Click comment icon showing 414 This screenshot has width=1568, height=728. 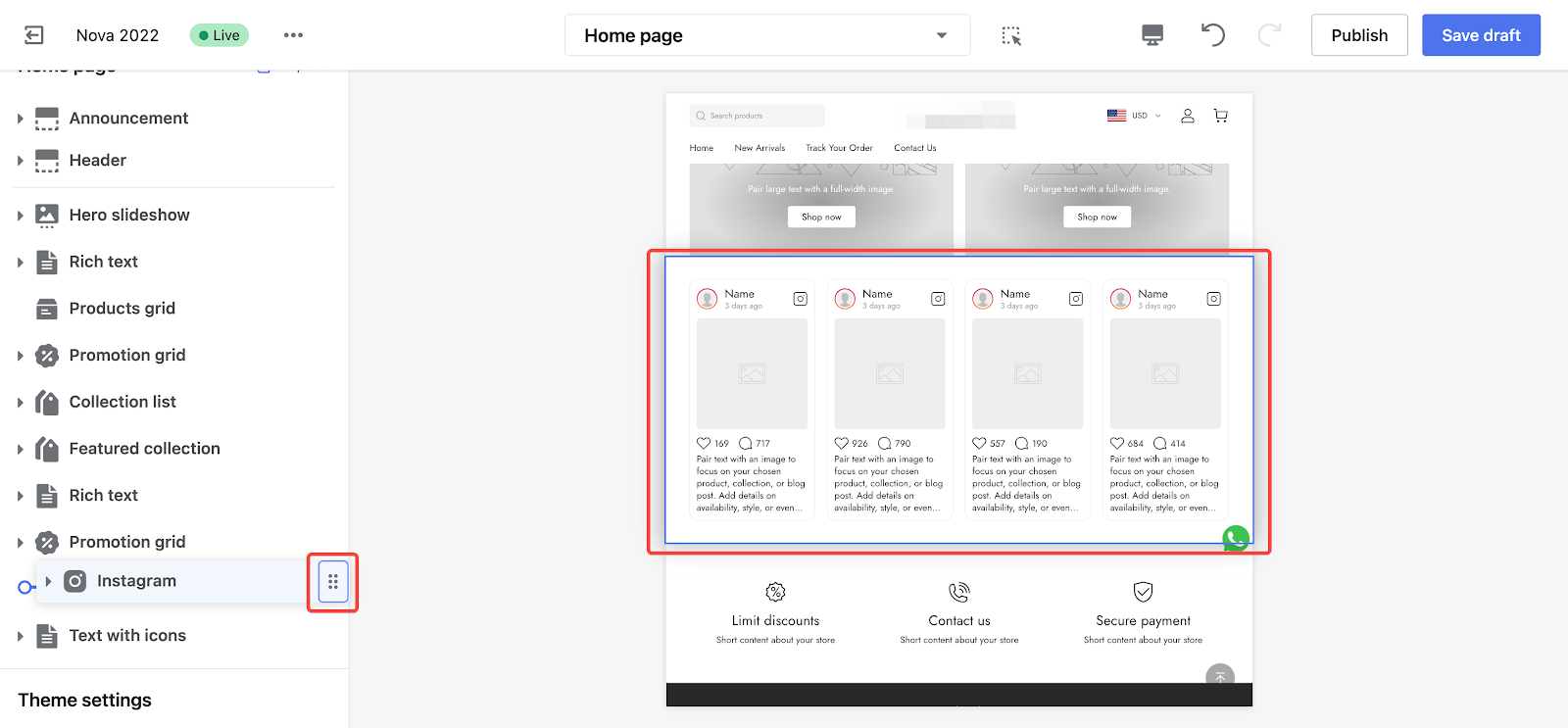pyautogui.click(x=1160, y=443)
